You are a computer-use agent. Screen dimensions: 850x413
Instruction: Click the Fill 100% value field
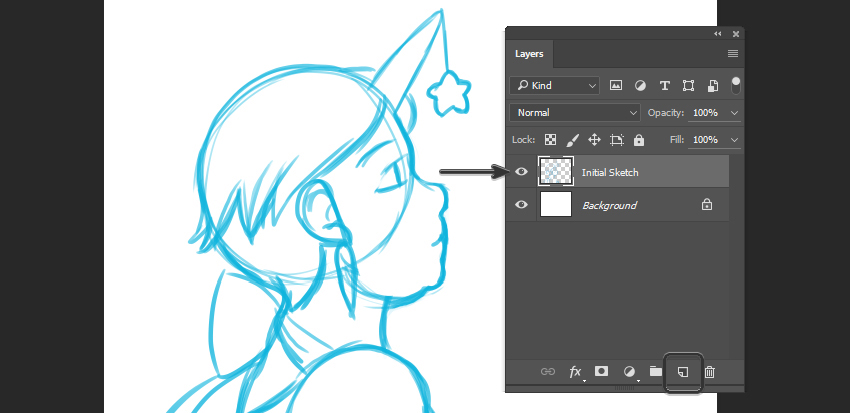[x=706, y=140]
